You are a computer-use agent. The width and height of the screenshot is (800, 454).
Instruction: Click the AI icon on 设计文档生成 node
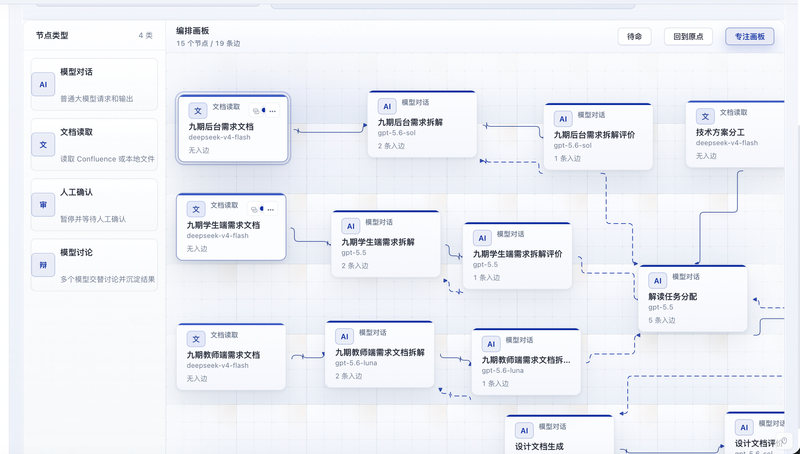click(x=524, y=431)
